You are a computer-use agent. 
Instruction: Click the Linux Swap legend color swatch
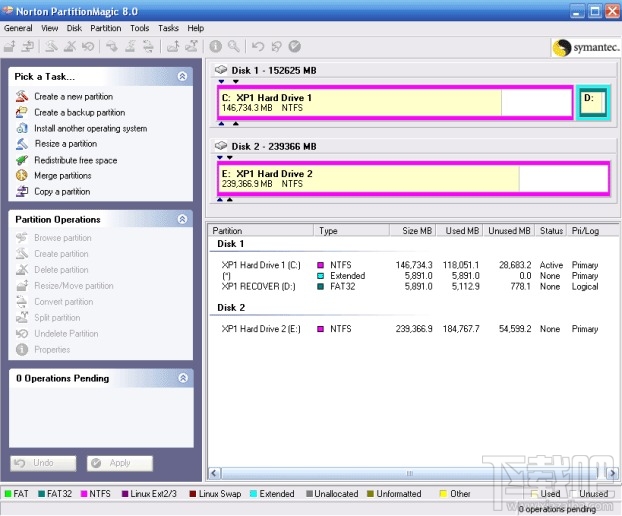pos(193,494)
